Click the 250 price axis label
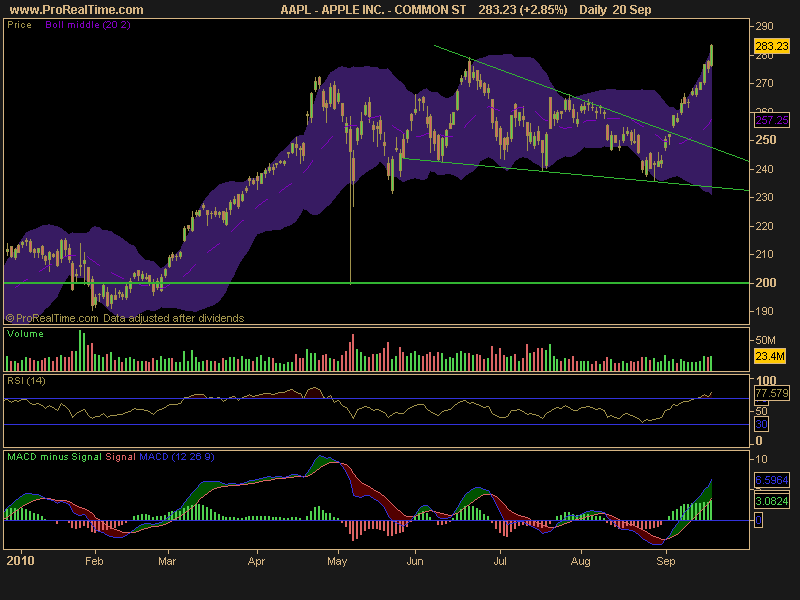The image size is (800, 600). point(765,140)
